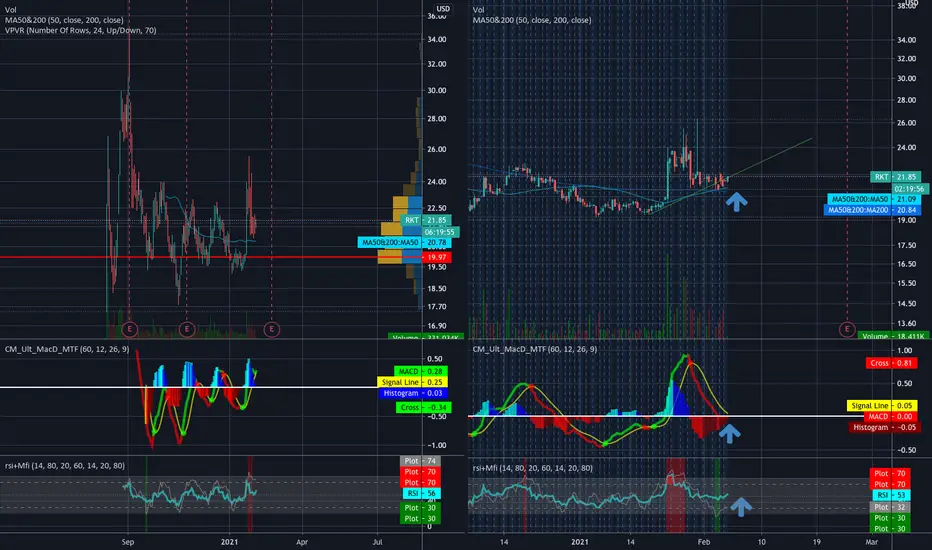Open the earnings E marker on the right chart
This screenshot has height=550, width=932.
(x=847, y=329)
